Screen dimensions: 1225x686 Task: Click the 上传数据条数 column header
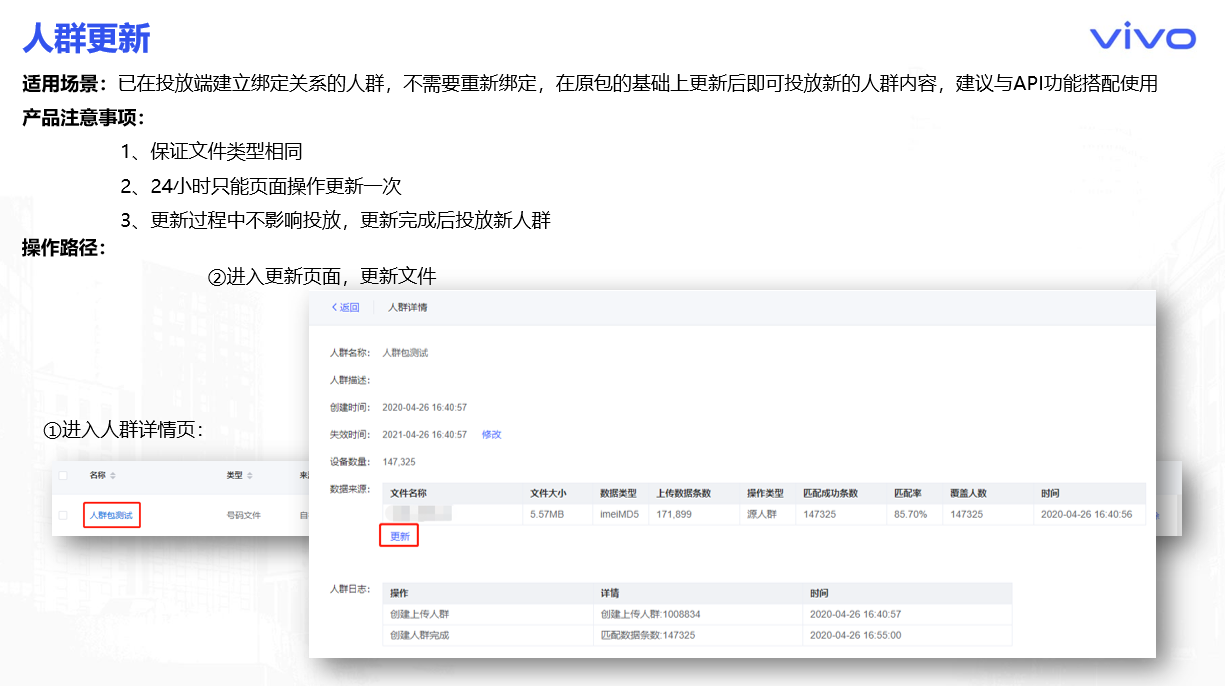(x=683, y=493)
